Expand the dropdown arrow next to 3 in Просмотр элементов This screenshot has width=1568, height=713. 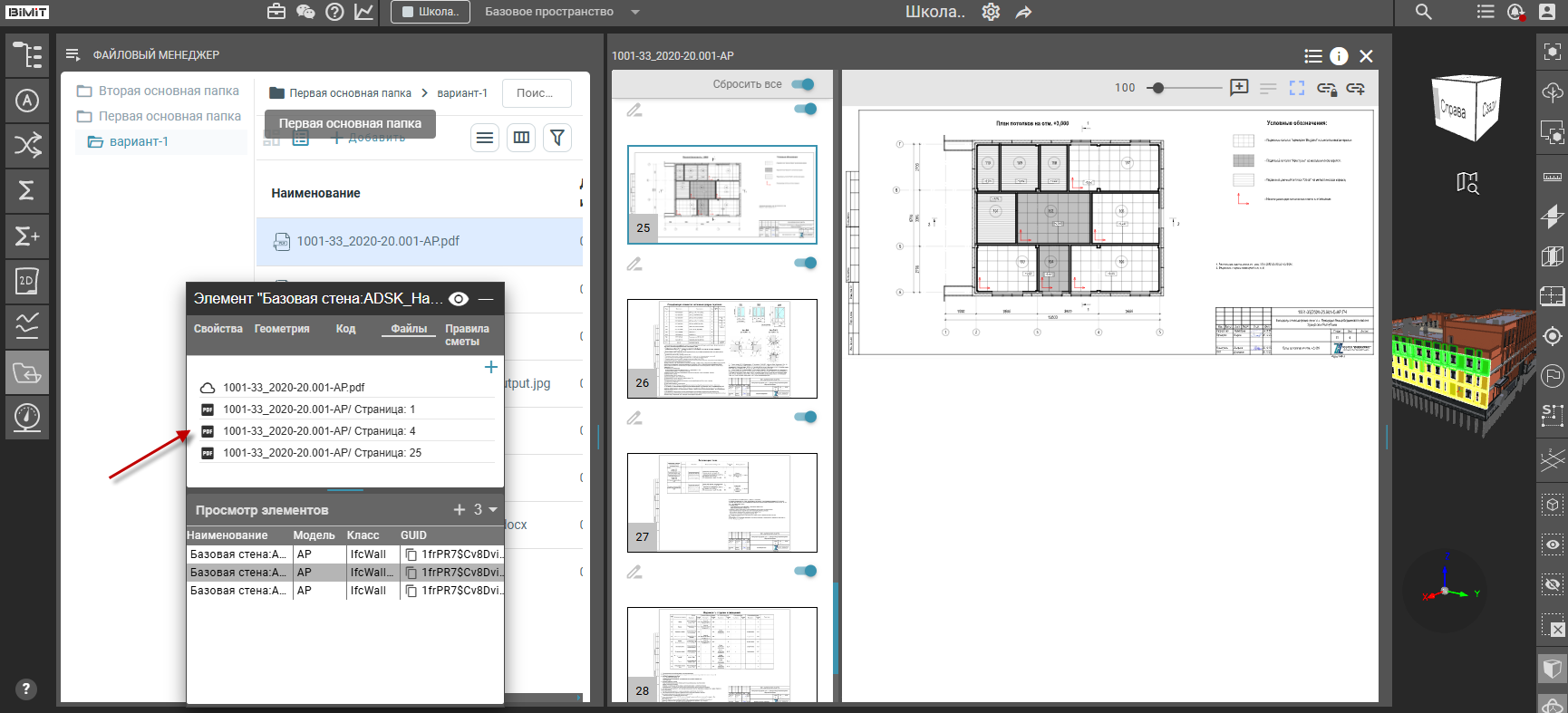tap(493, 510)
